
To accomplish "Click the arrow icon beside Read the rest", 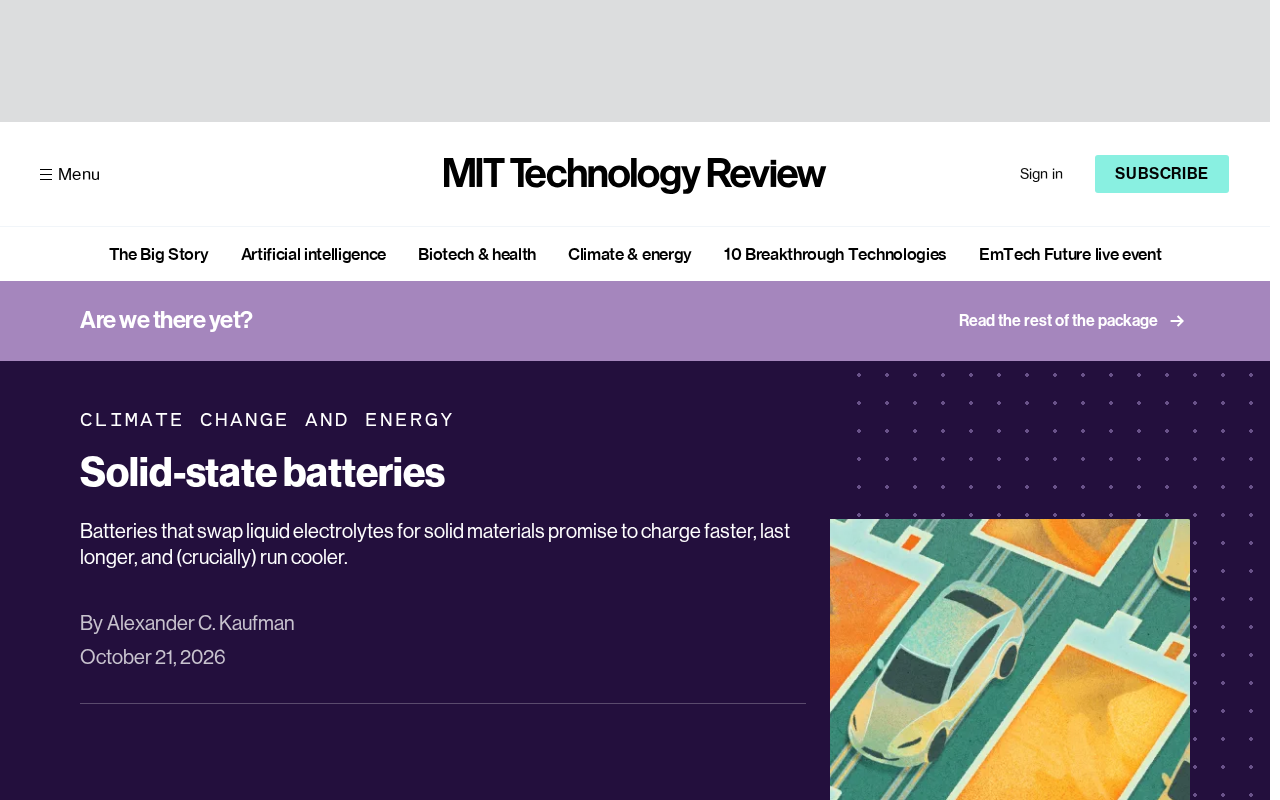I will point(1177,321).
